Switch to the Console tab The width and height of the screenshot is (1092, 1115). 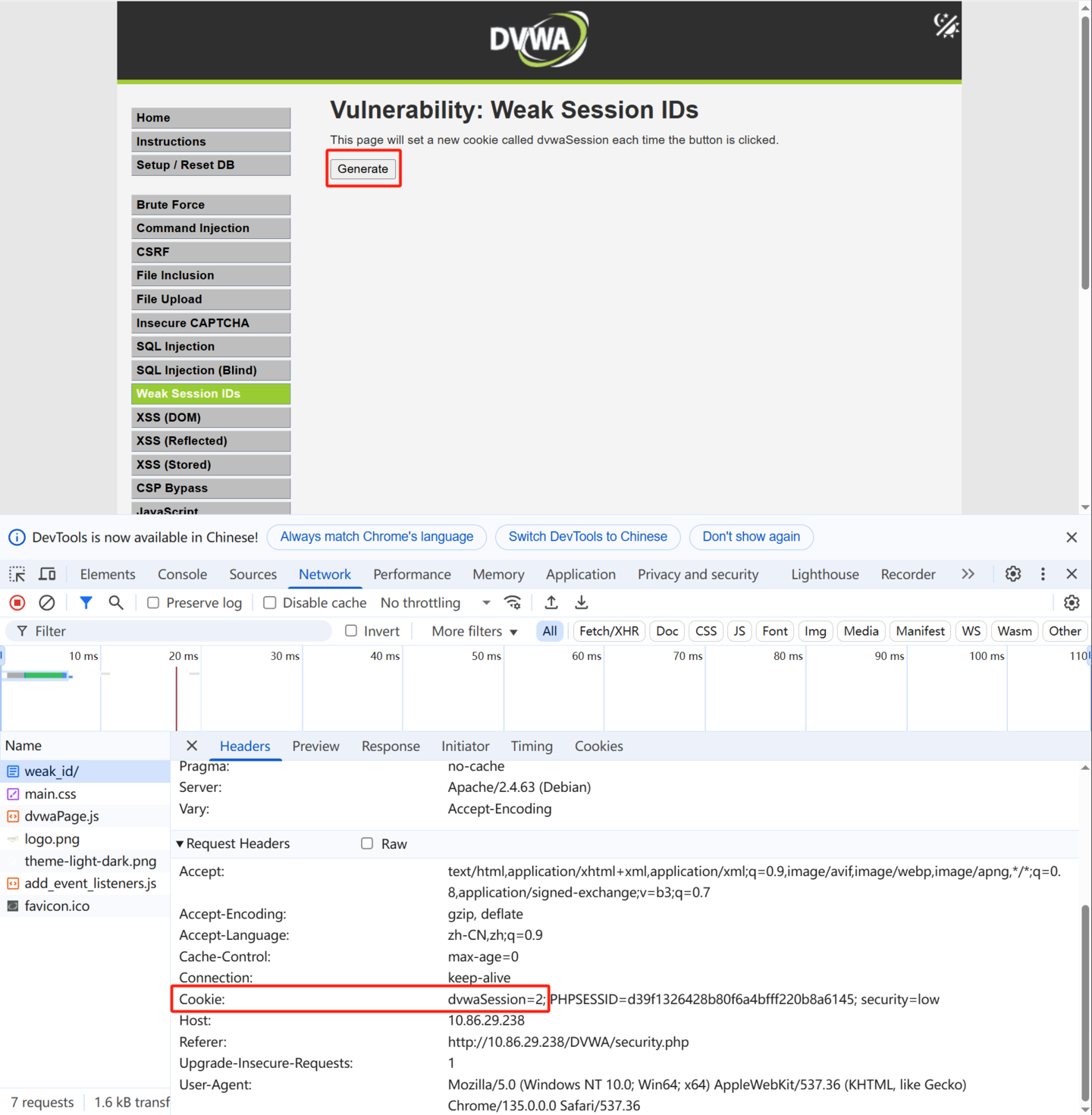click(x=182, y=574)
